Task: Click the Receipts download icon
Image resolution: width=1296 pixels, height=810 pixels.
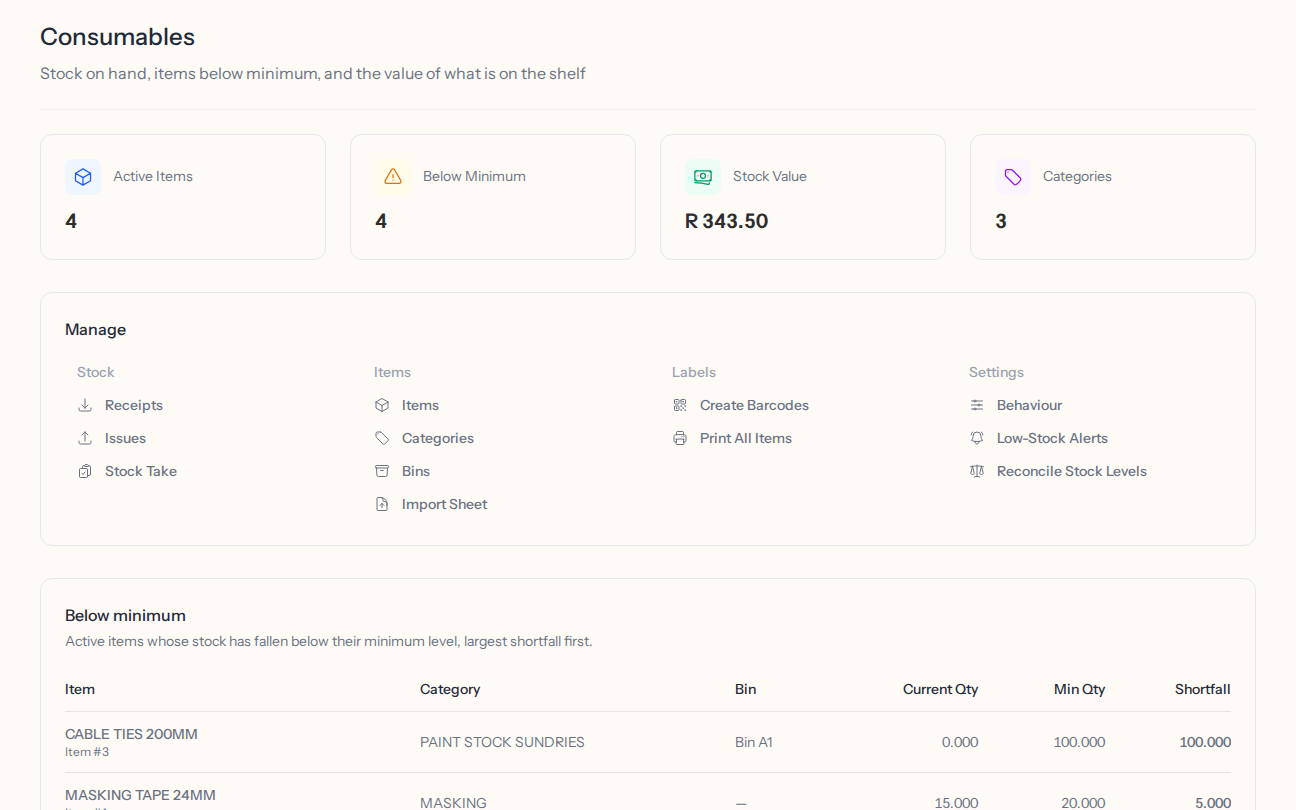Action: pos(85,405)
